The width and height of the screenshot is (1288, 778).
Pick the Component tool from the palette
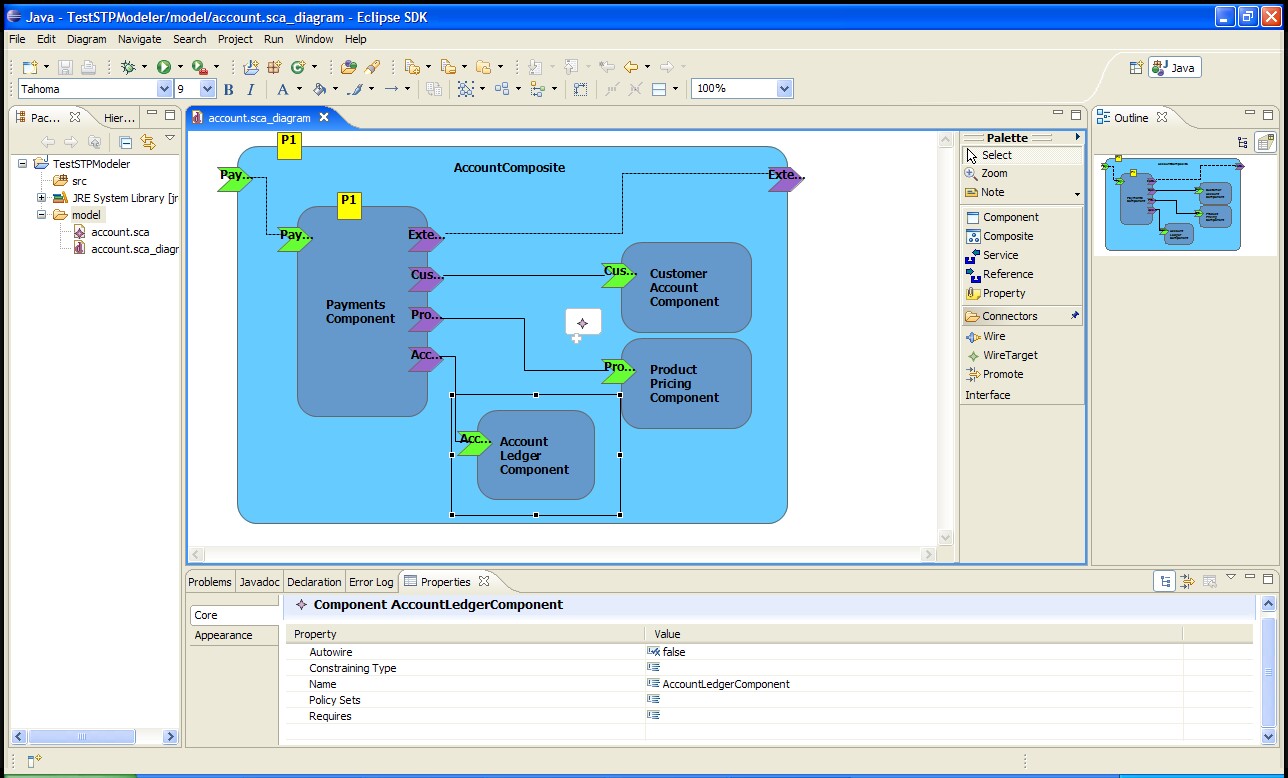coord(1009,217)
